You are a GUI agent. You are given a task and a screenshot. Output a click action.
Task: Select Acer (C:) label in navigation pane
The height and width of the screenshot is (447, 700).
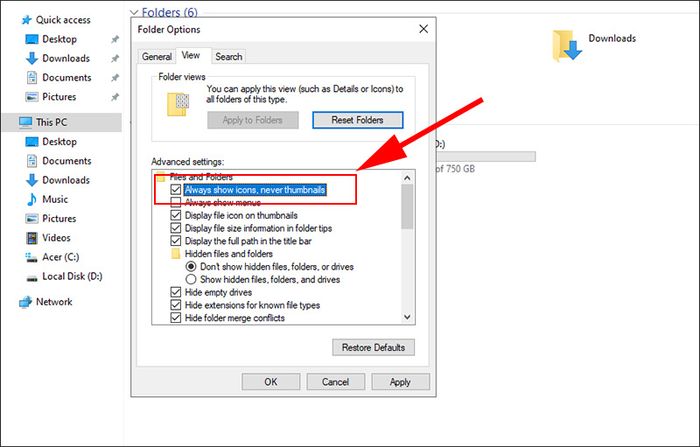click(61, 257)
